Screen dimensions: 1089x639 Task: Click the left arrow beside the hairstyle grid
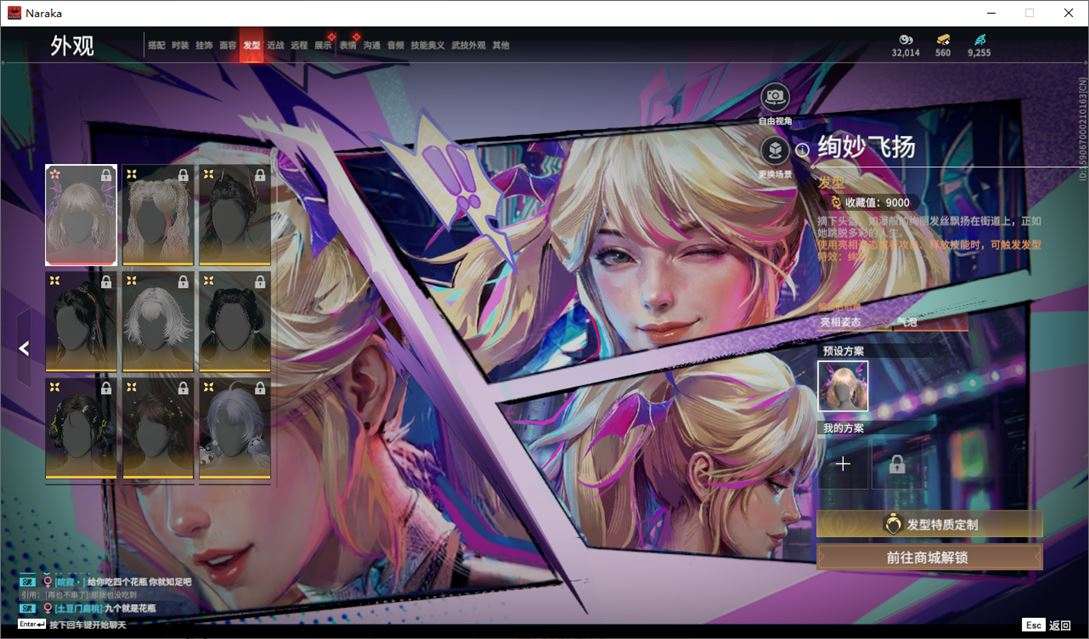click(24, 348)
